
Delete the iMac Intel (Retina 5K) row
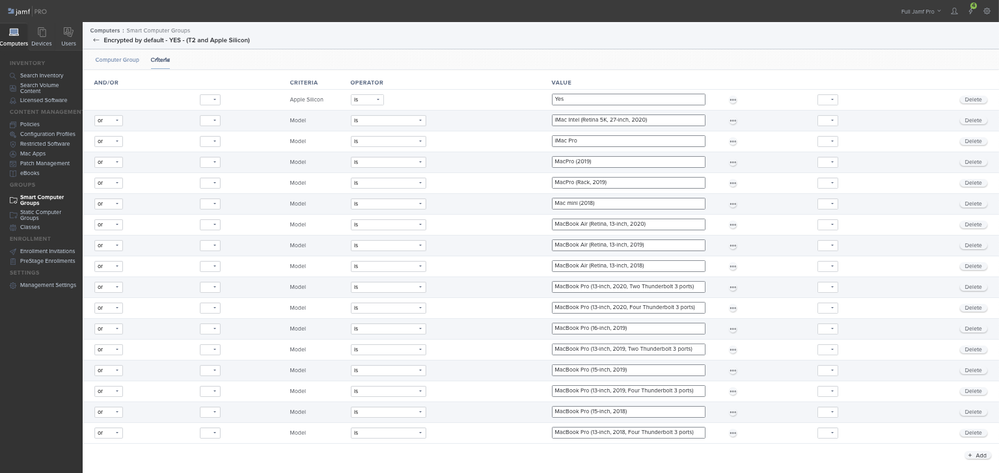973,120
